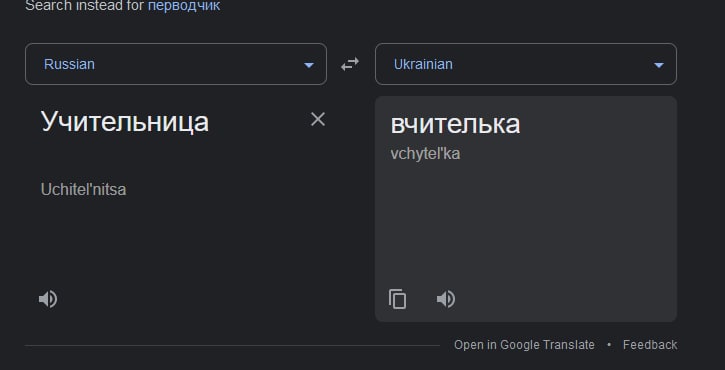Image resolution: width=725 pixels, height=370 pixels.
Task: Listen to the Russian source pronunciation
Action: (x=48, y=299)
